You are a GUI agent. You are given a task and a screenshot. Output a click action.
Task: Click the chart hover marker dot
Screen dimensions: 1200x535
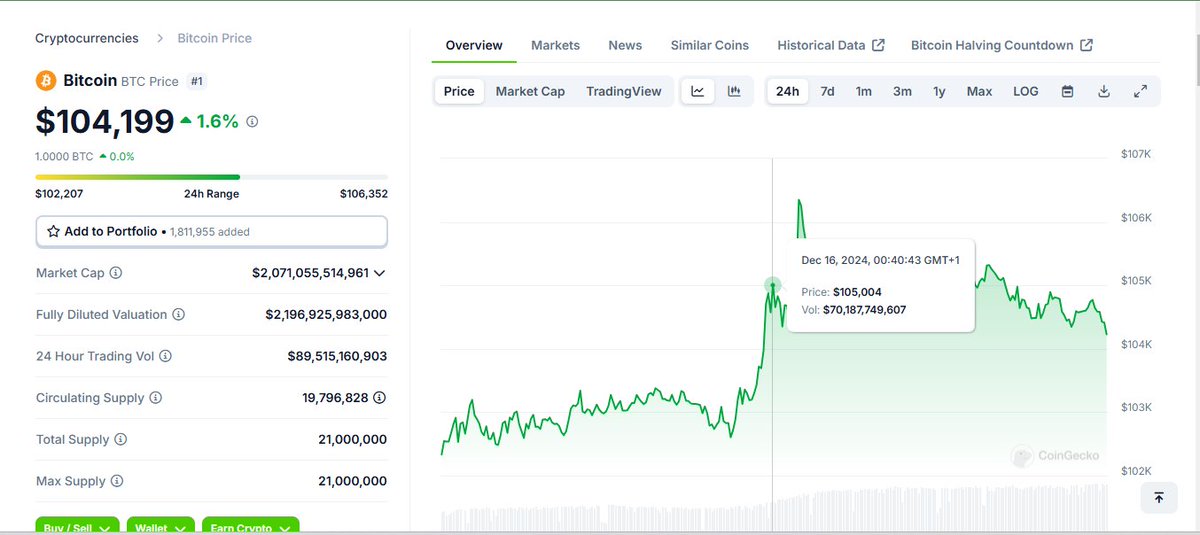coord(772,286)
